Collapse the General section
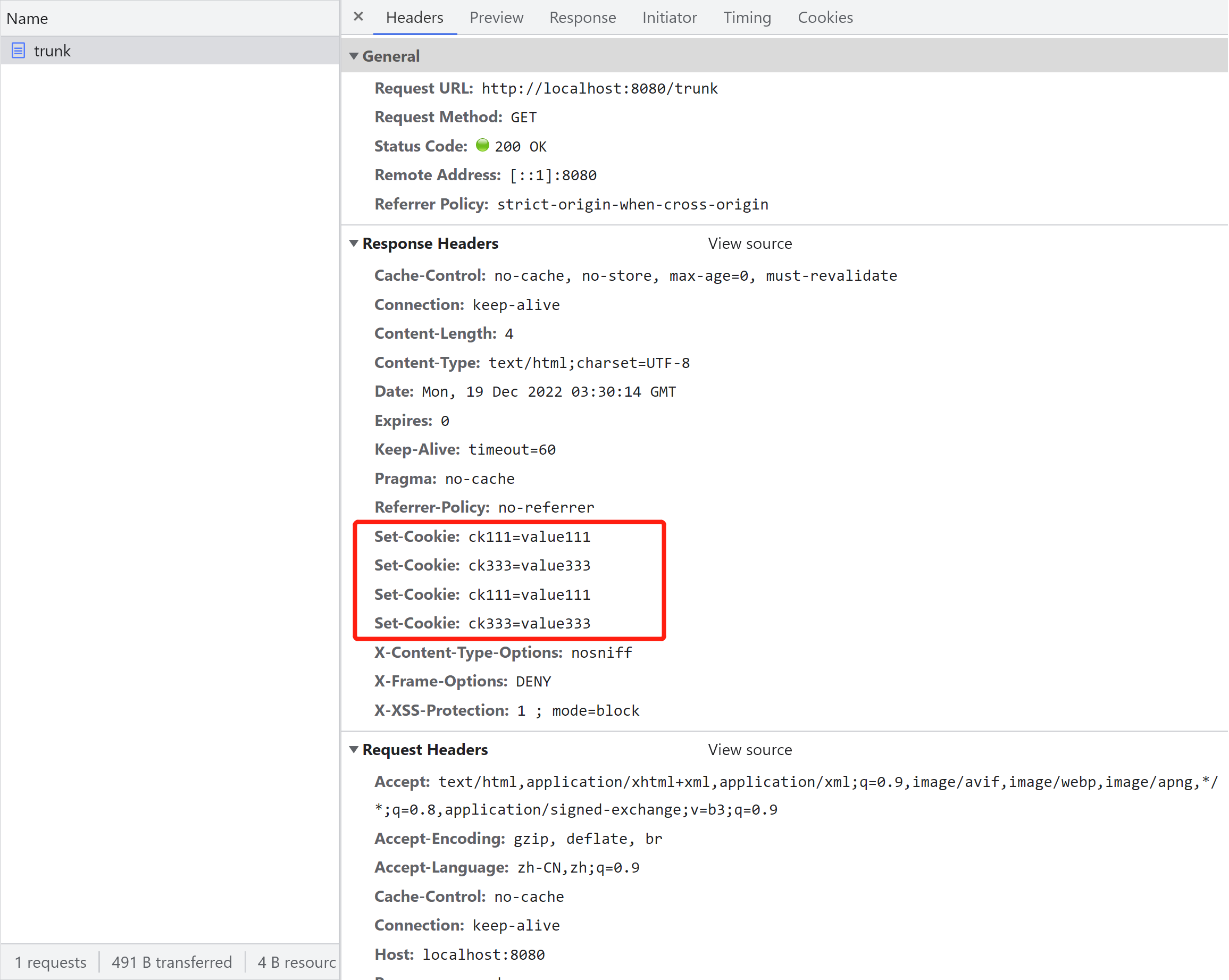Viewport: 1229px width, 980px height. tap(354, 56)
